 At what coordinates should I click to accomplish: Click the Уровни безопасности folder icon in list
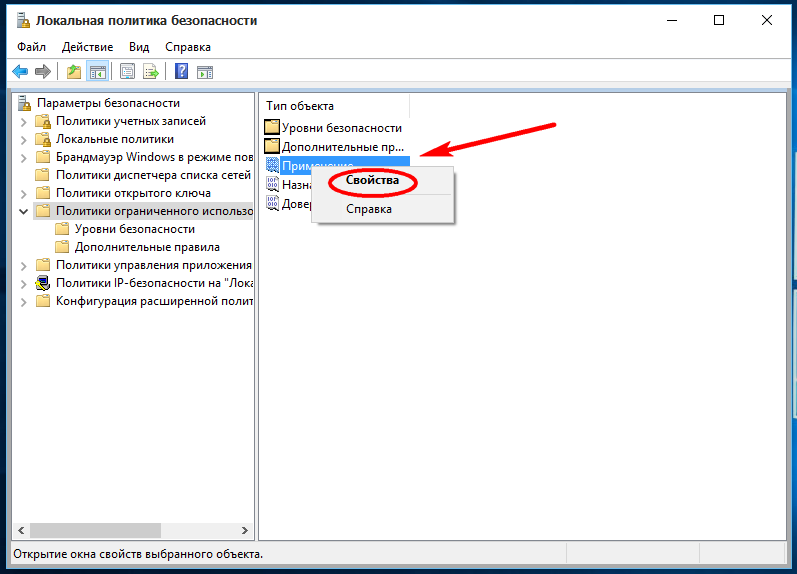pos(272,128)
